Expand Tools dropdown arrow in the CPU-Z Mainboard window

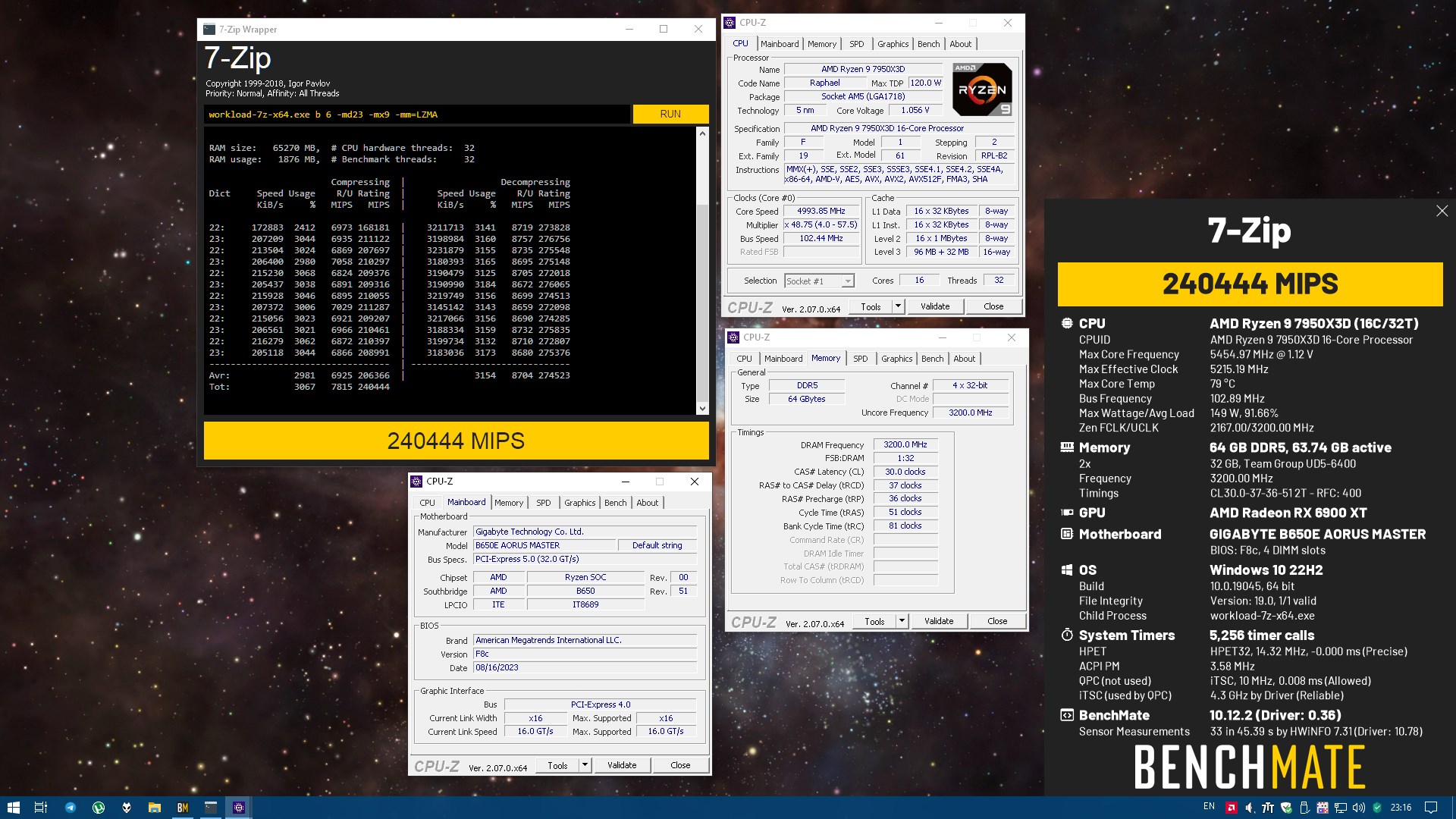tap(585, 765)
